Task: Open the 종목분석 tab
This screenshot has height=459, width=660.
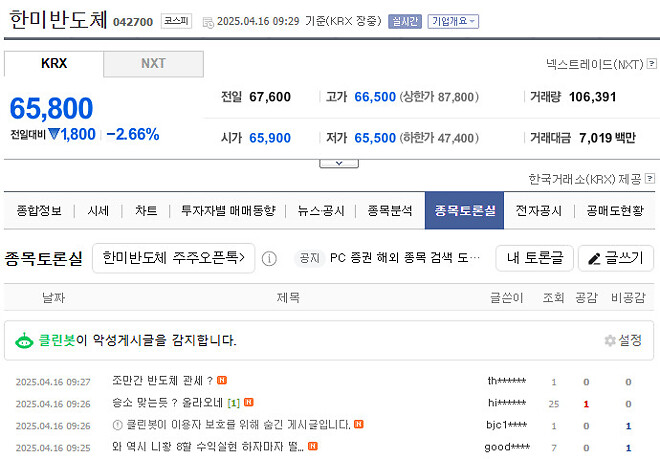Action: [390, 211]
